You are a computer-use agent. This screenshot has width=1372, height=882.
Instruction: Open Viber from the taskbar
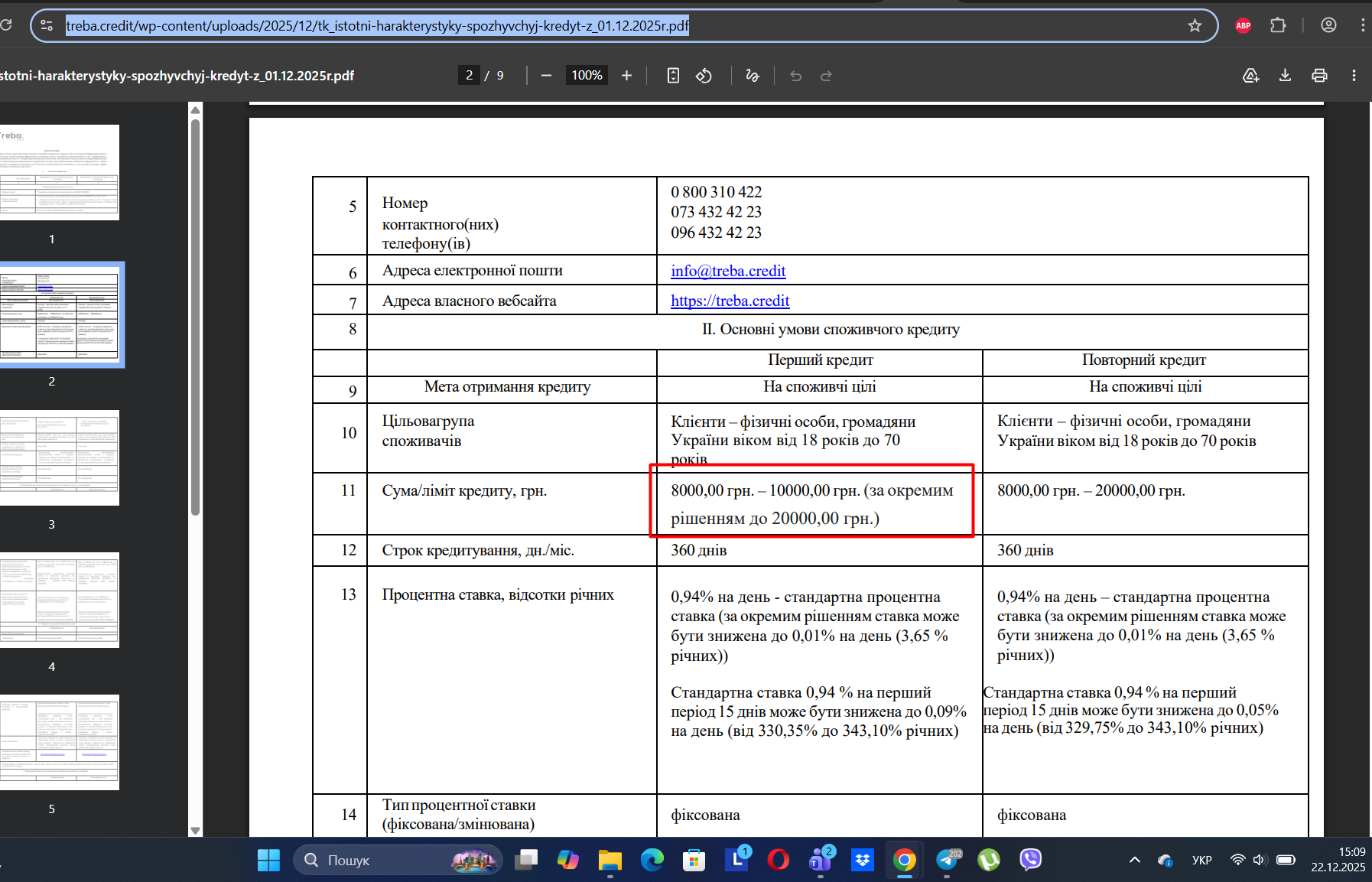[1031, 860]
